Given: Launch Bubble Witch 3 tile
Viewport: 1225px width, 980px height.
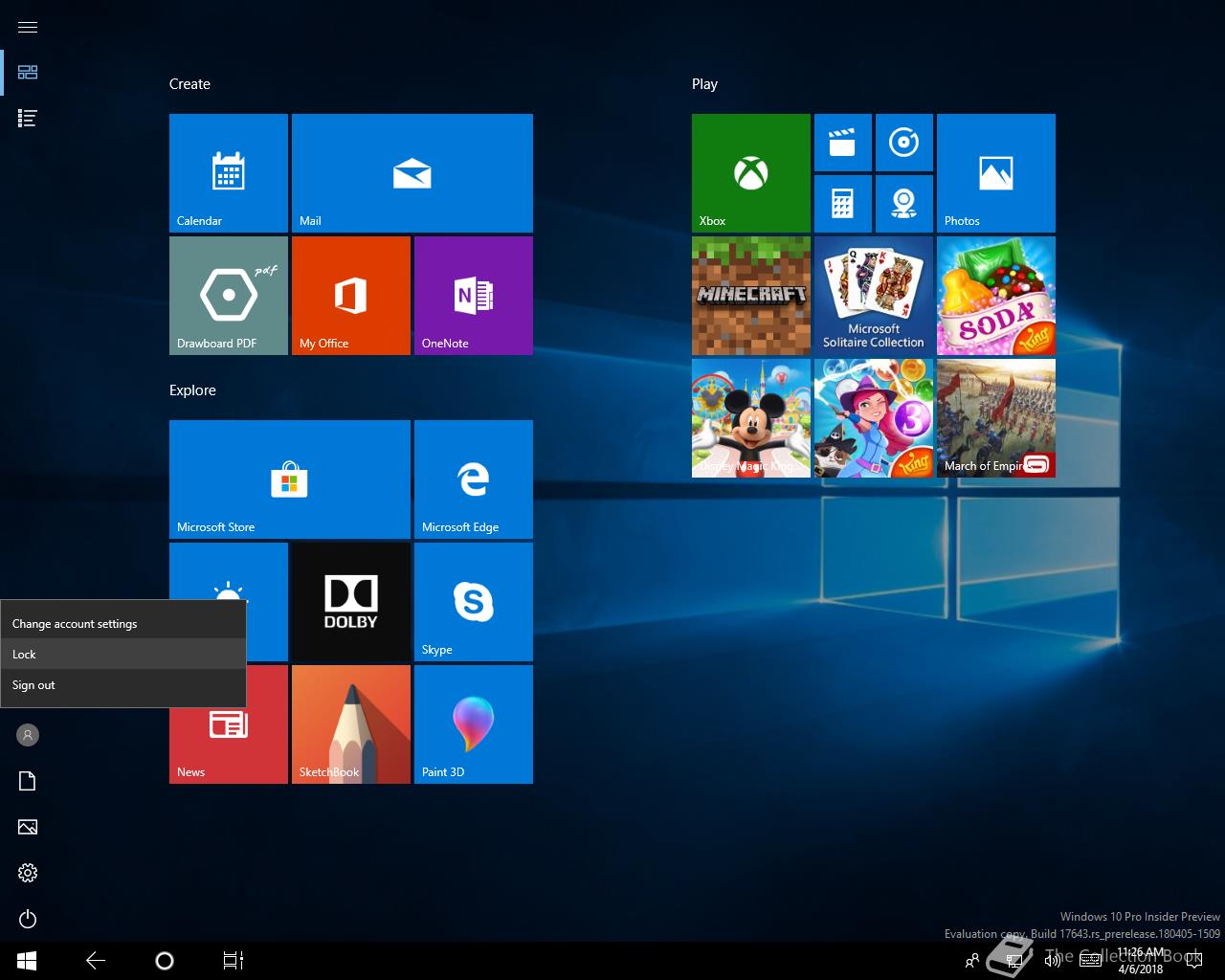Looking at the screenshot, I should point(874,418).
